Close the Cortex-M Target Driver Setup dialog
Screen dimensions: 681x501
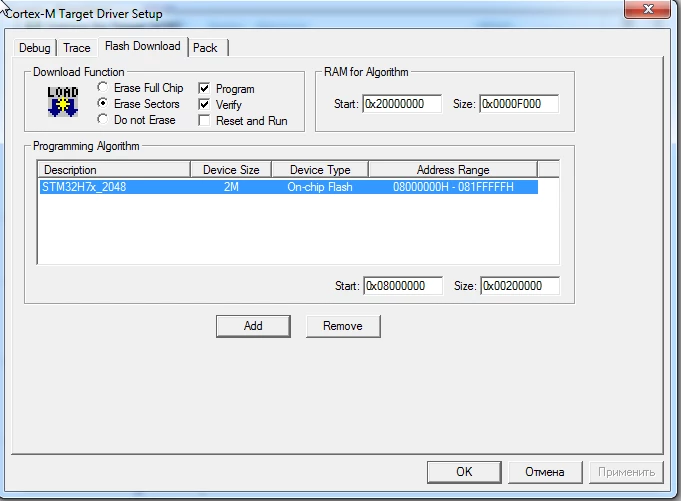[648, 9]
